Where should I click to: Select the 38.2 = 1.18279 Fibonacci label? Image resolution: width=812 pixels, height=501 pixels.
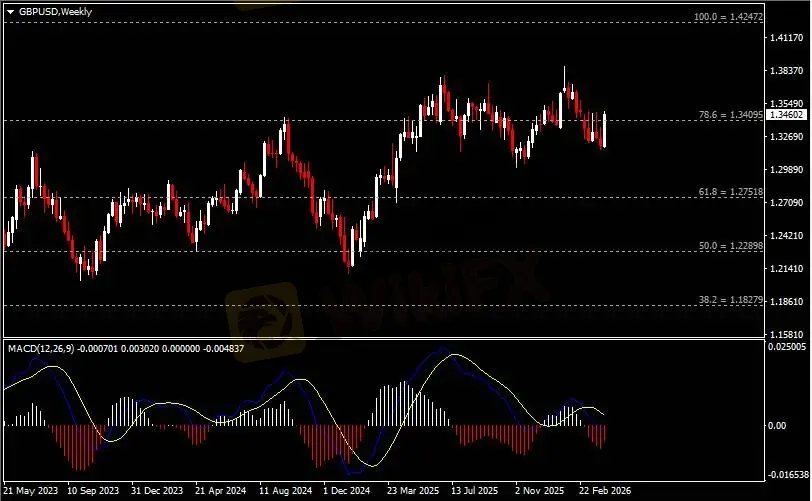coord(732,300)
